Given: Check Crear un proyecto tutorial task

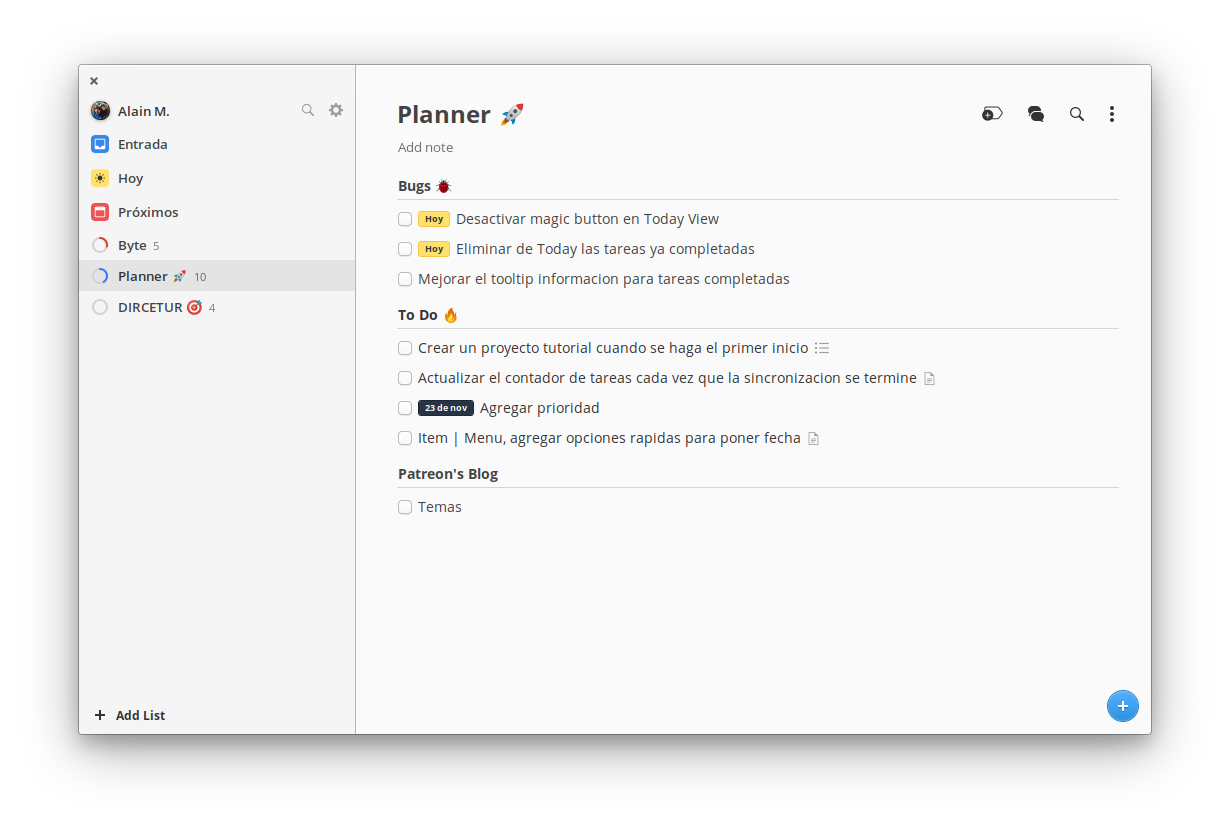Looking at the screenshot, I should tap(405, 348).
